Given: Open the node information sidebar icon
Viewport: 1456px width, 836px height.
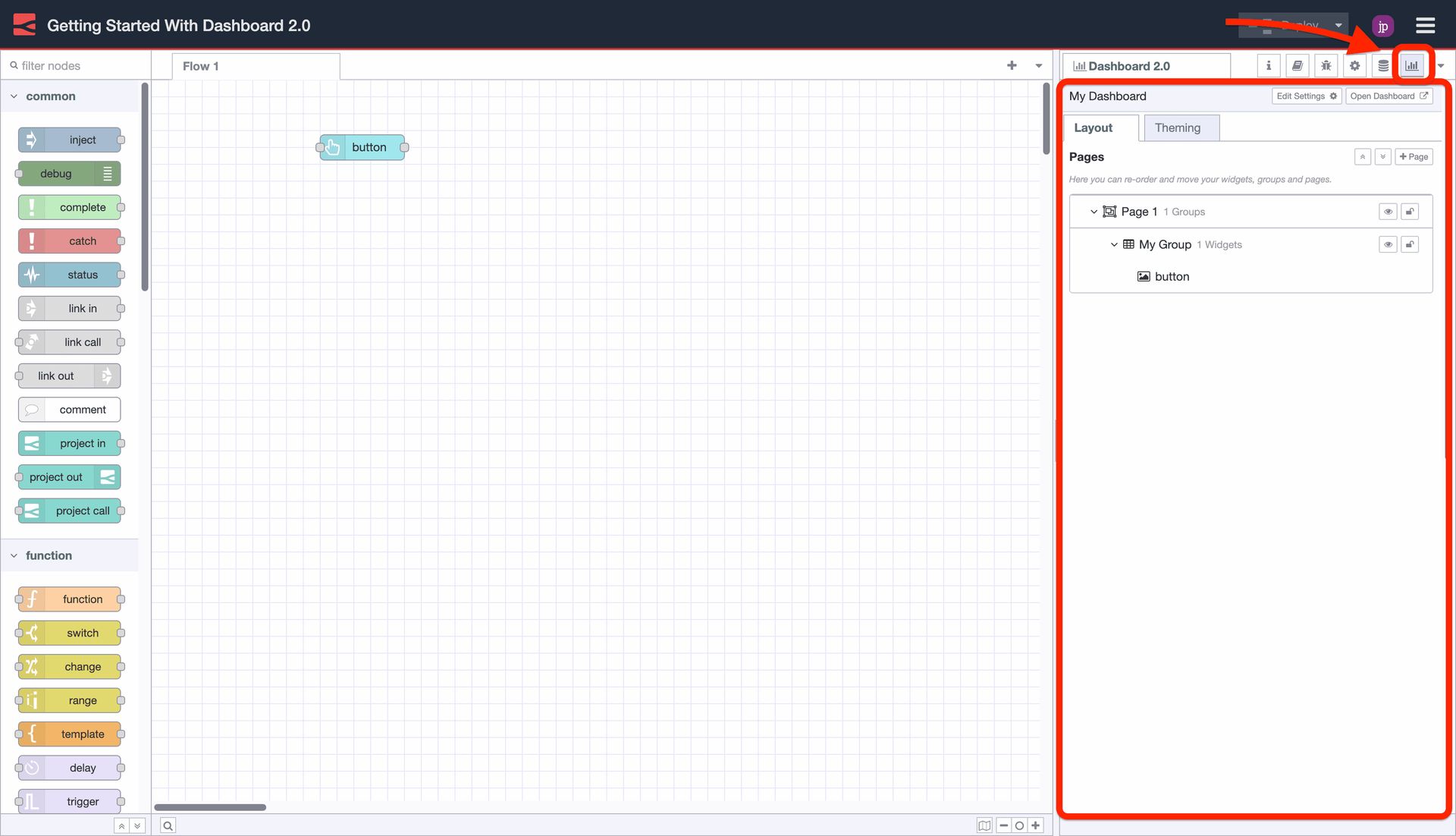Looking at the screenshot, I should coord(1268,65).
